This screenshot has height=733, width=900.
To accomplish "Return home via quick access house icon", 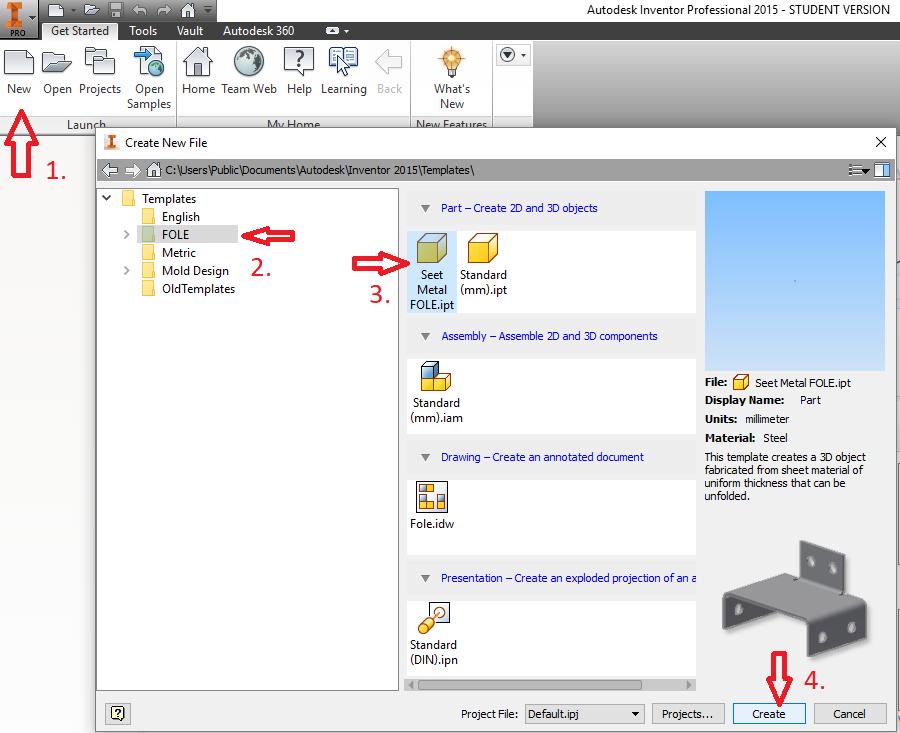I will pos(188,10).
